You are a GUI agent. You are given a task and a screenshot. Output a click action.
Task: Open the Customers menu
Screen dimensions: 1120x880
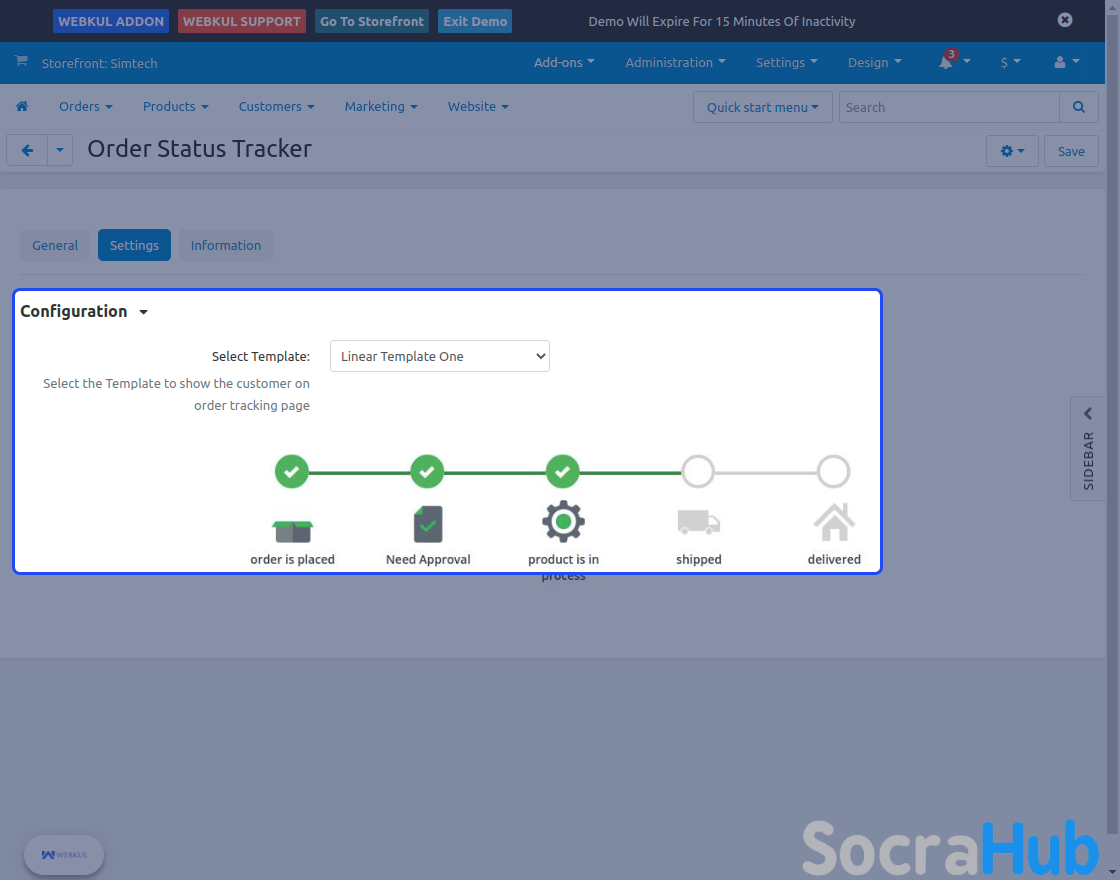pyautogui.click(x=276, y=106)
